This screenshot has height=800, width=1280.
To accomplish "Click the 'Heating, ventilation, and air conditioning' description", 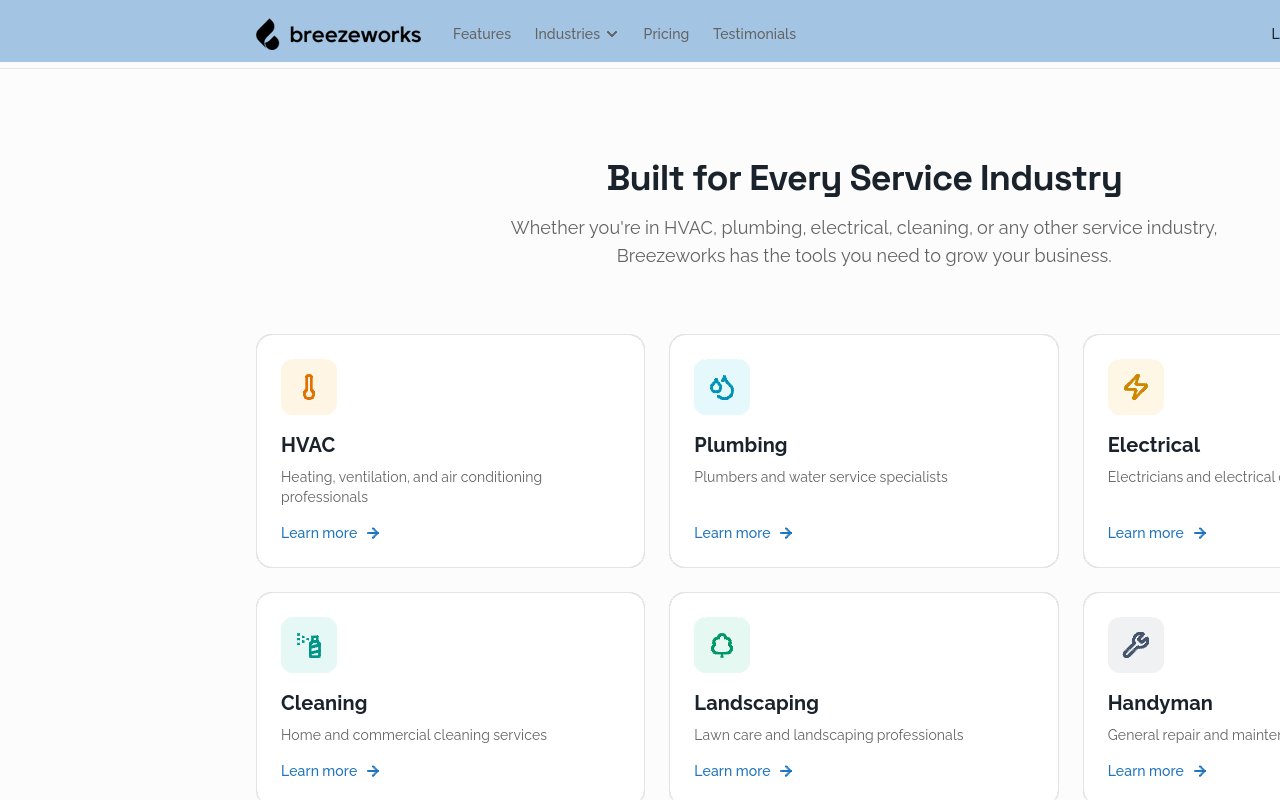I will pyautogui.click(x=412, y=487).
